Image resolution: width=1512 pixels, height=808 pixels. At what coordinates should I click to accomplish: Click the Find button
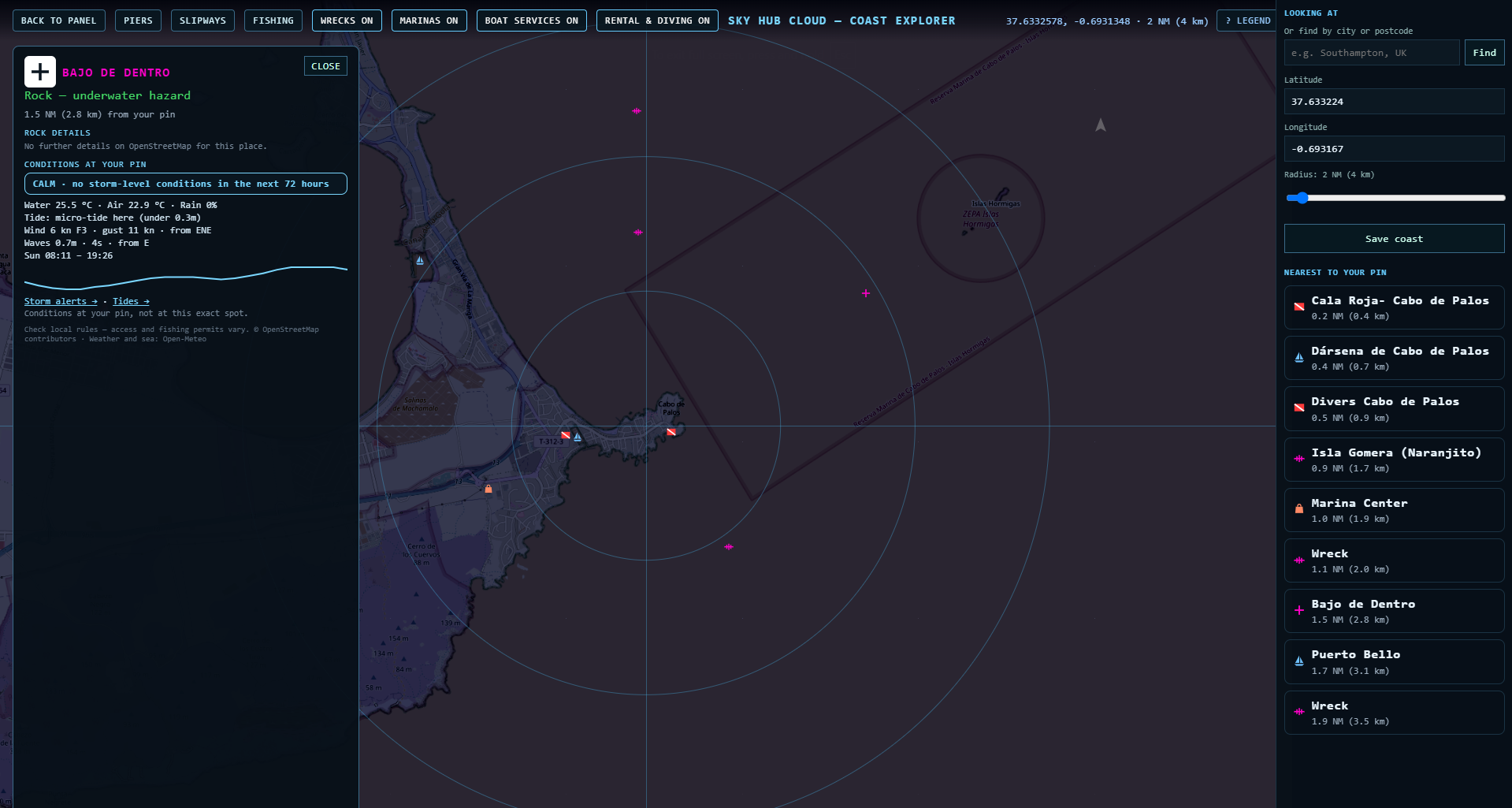tap(1484, 53)
